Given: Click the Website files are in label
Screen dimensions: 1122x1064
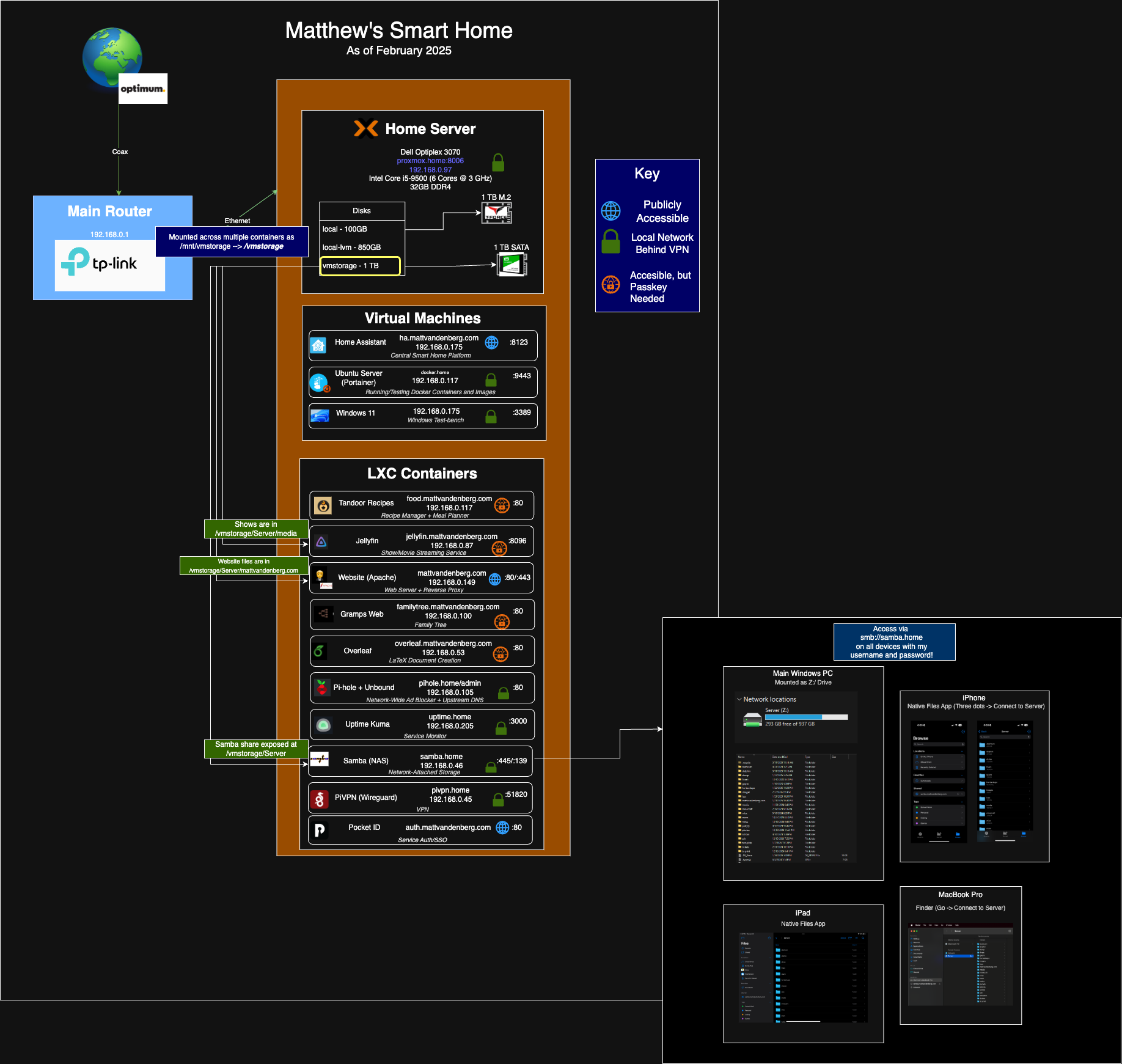Looking at the screenshot, I should 244,566.
